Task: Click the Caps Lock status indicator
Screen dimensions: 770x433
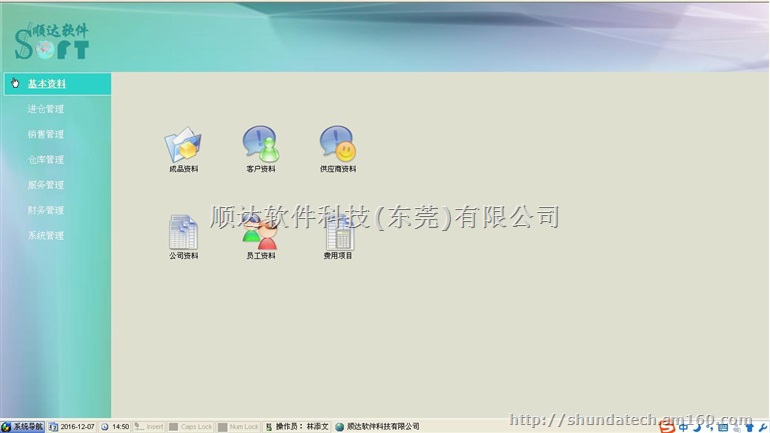Action: (x=191, y=427)
